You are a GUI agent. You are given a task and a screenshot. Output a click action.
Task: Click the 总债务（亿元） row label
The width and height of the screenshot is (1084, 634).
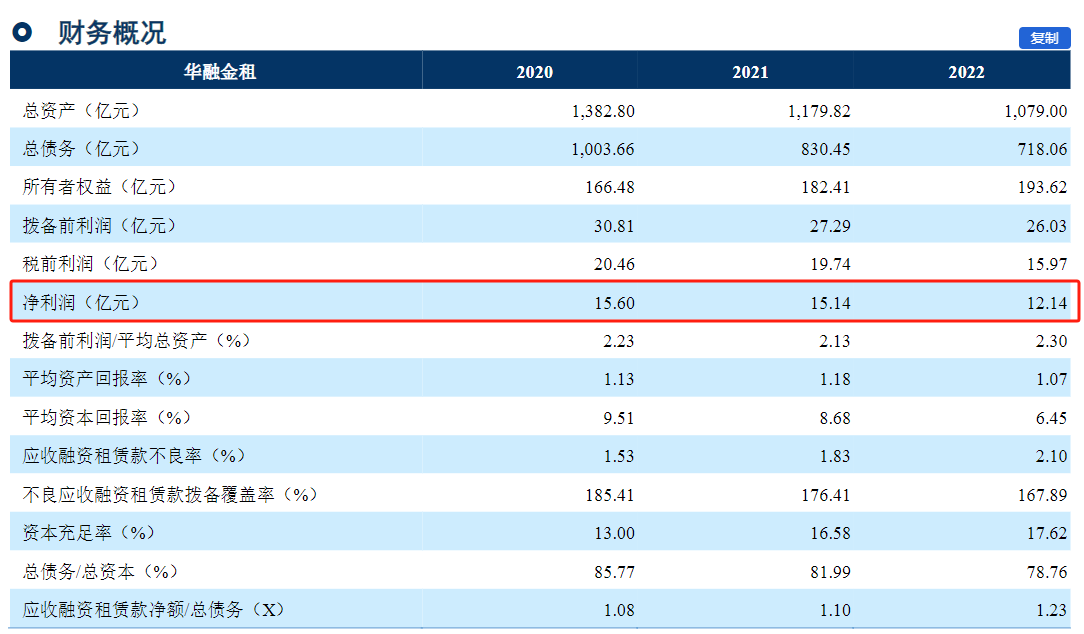pos(82,149)
